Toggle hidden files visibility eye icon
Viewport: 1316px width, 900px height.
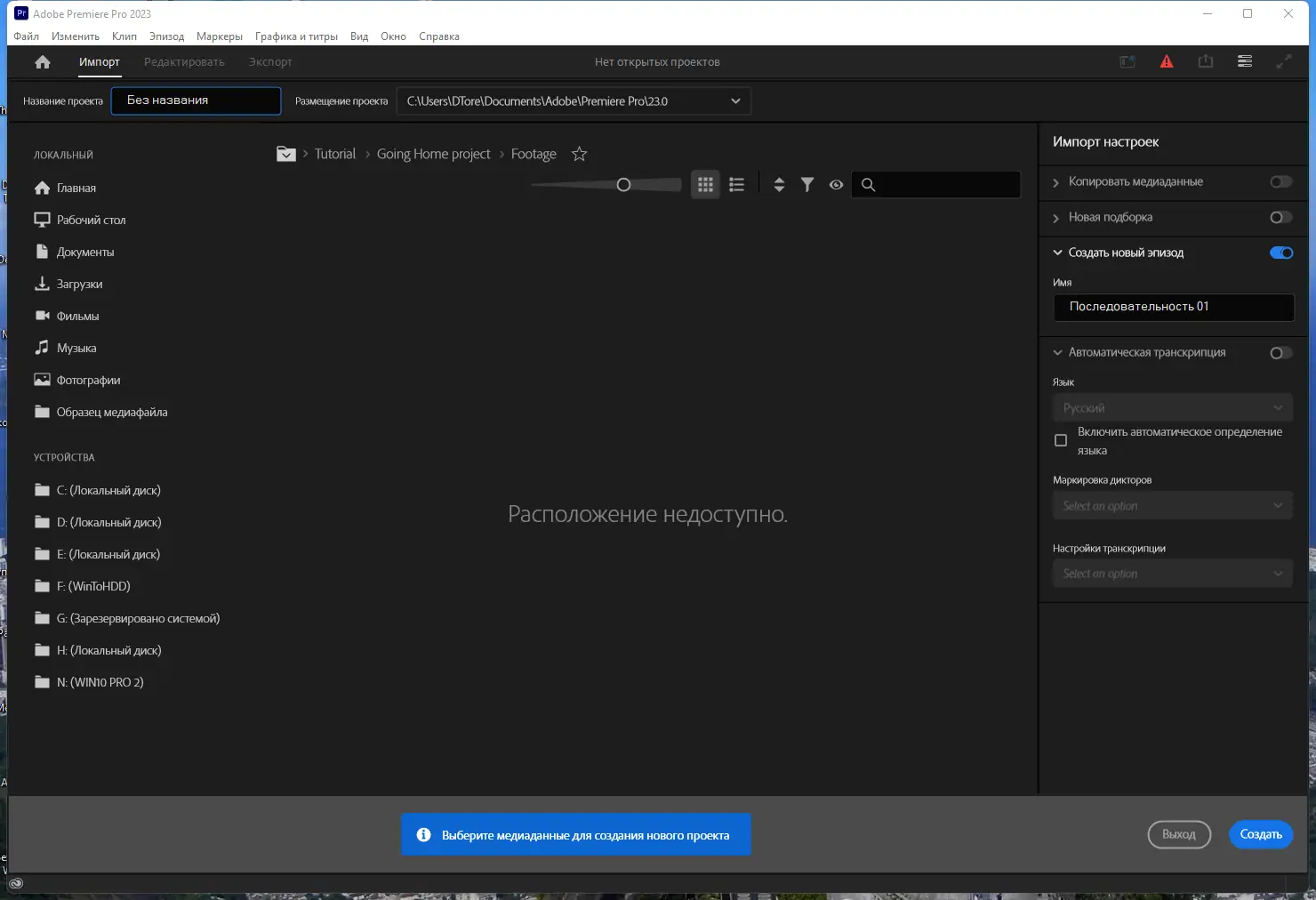(836, 184)
